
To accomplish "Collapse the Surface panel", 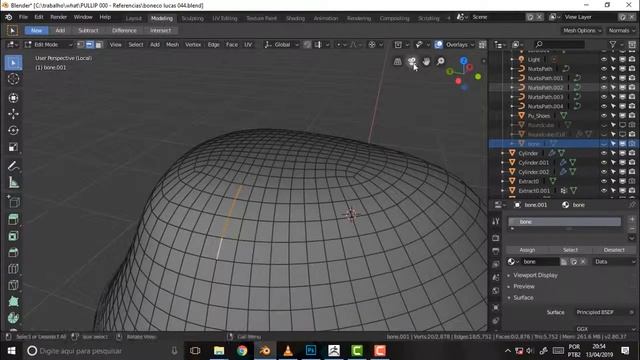I will 523,298.
